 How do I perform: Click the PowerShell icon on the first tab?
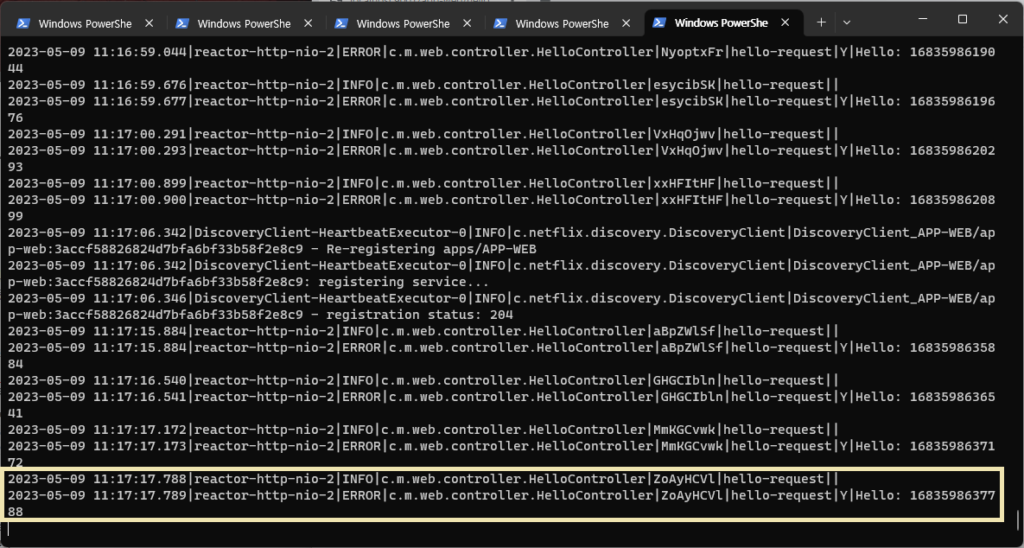click(23, 23)
